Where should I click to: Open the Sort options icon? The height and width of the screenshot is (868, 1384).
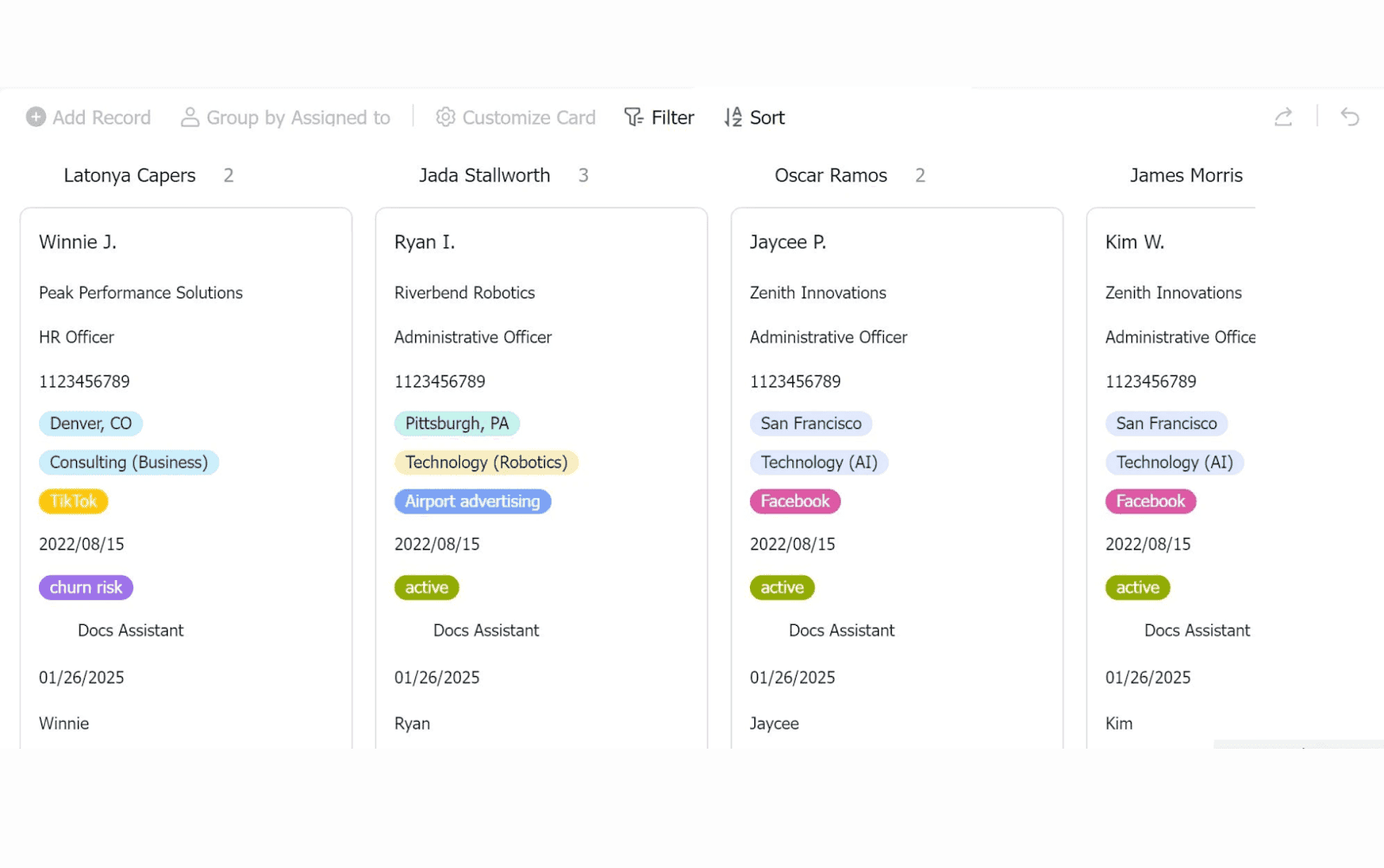pos(732,117)
